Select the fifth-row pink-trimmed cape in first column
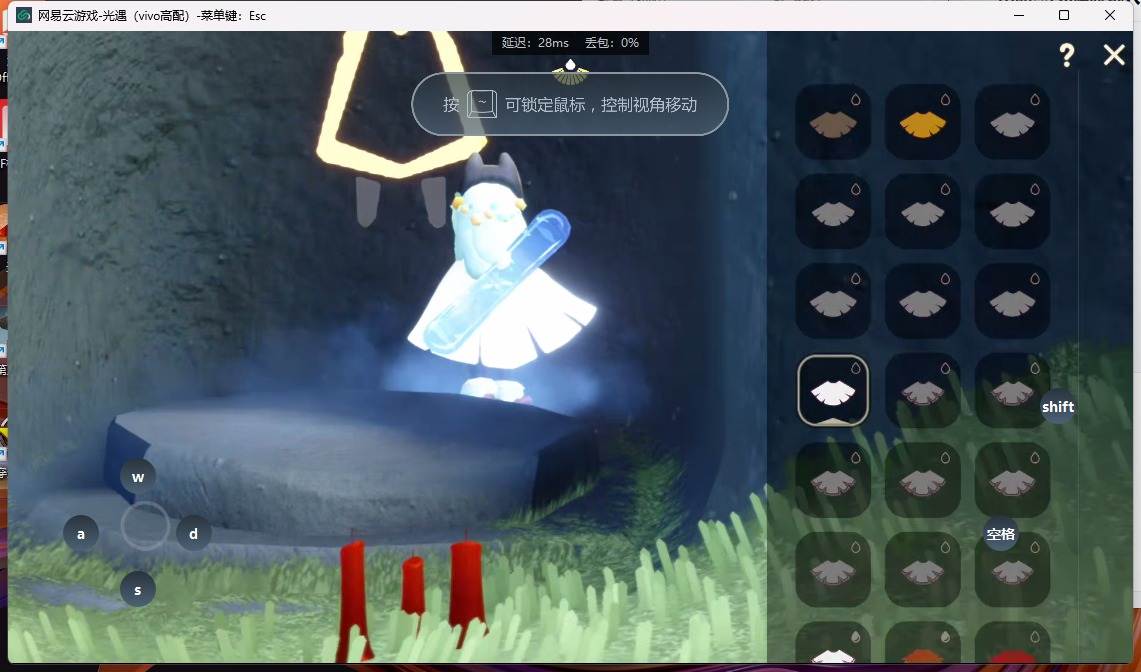Image resolution: width=1141 pixels, height=672 pixels. pos(833,481)
